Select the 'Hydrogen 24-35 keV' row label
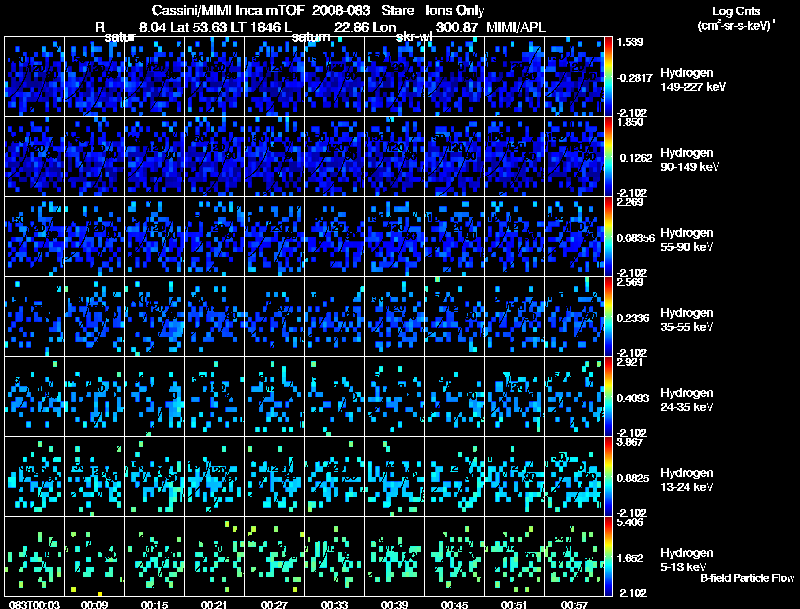800x609 pixels. 687,400
